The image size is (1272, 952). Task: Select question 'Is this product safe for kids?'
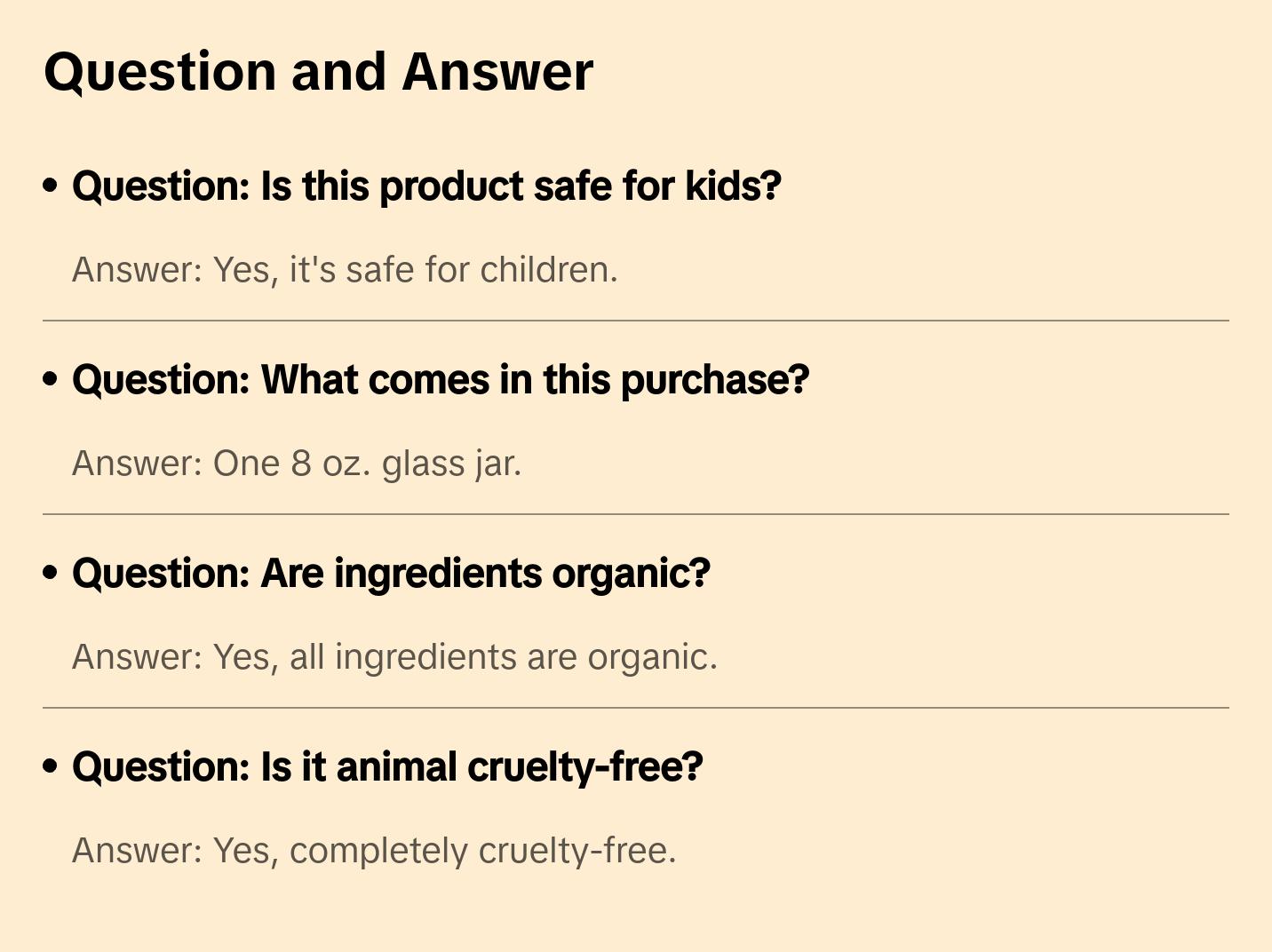[426, 186]
